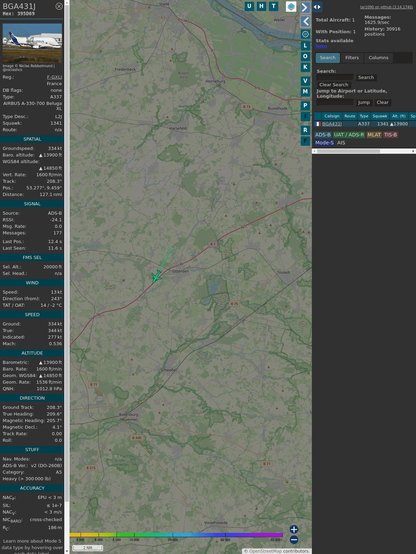Click the Clear Search button
416x554 pixels.
click(334, 84)
